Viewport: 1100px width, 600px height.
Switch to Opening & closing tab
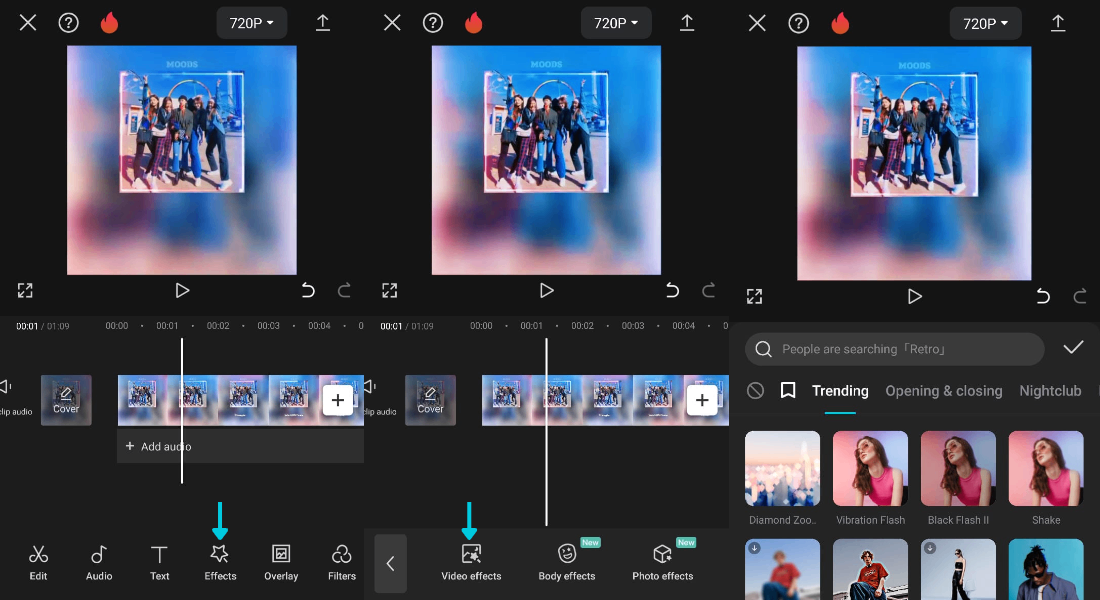click(x=944, y=391)
